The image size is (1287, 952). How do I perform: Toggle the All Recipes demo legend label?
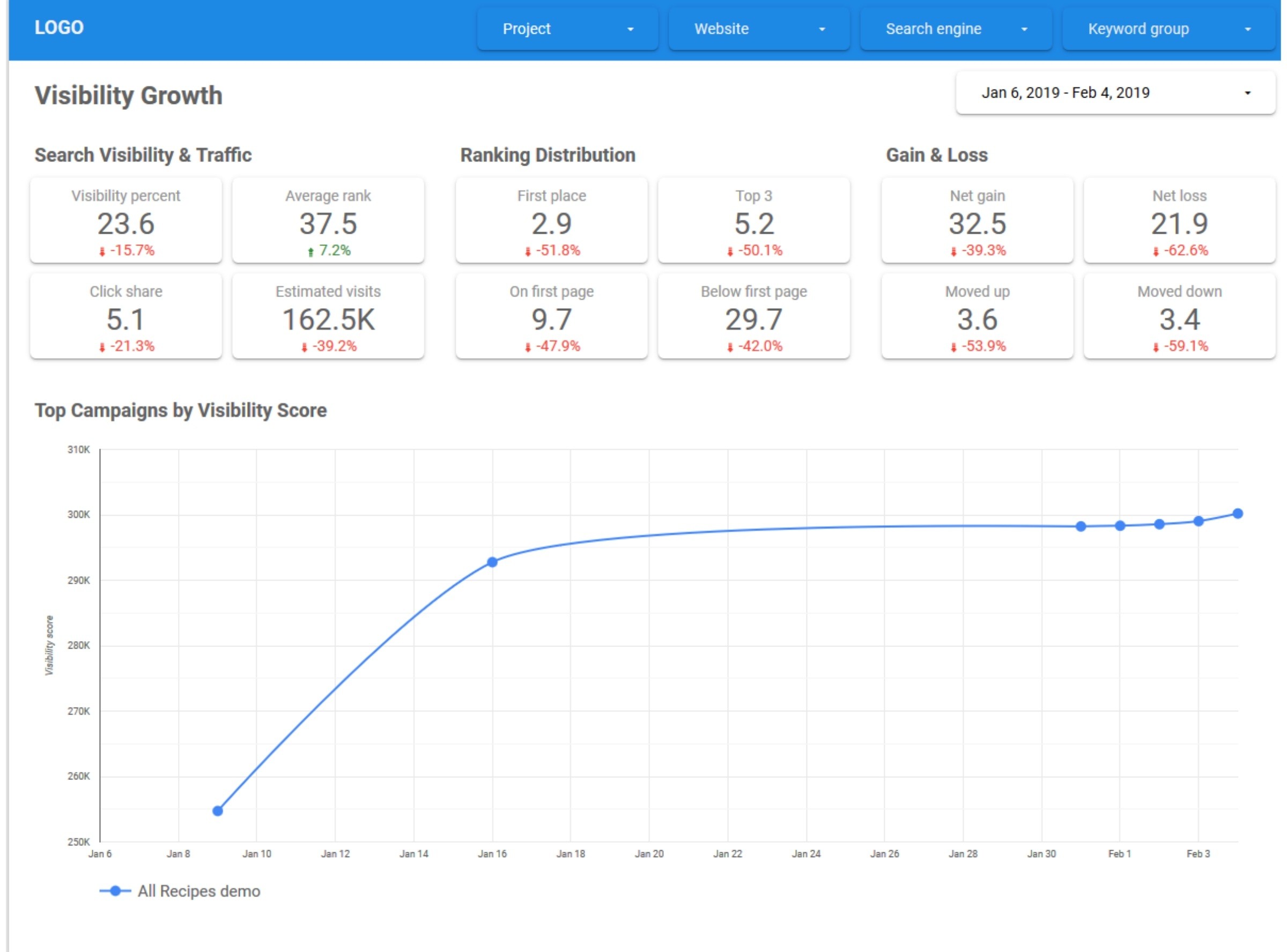[199, 891]
